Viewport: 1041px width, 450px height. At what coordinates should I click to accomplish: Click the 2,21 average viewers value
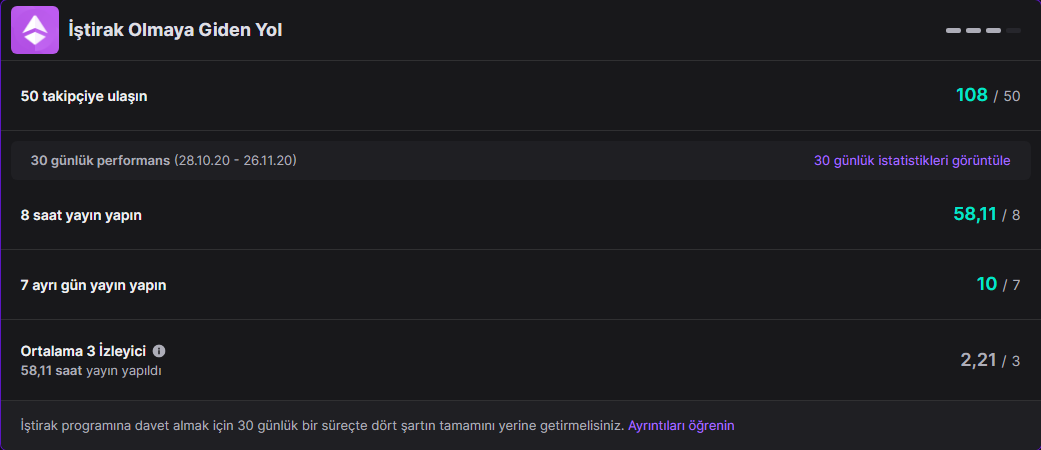pos(978,360)
